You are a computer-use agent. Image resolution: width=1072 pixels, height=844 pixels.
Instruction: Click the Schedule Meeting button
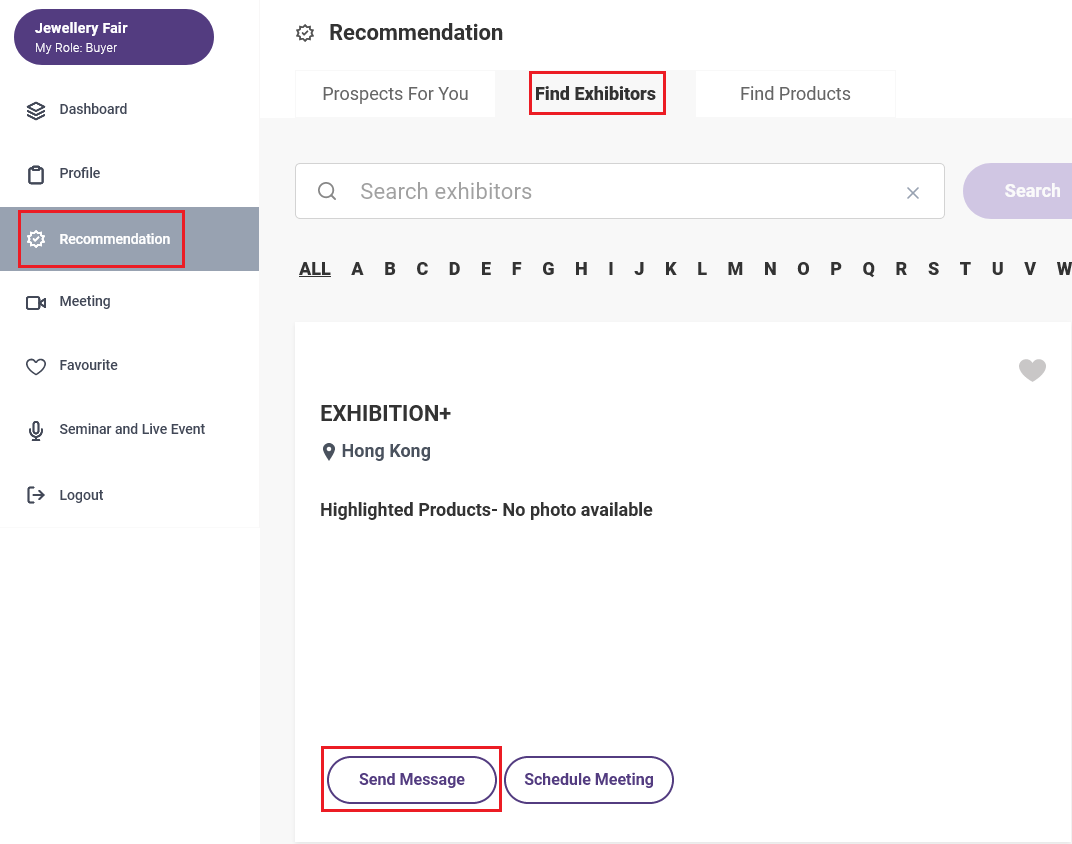[x=589, y=779]
